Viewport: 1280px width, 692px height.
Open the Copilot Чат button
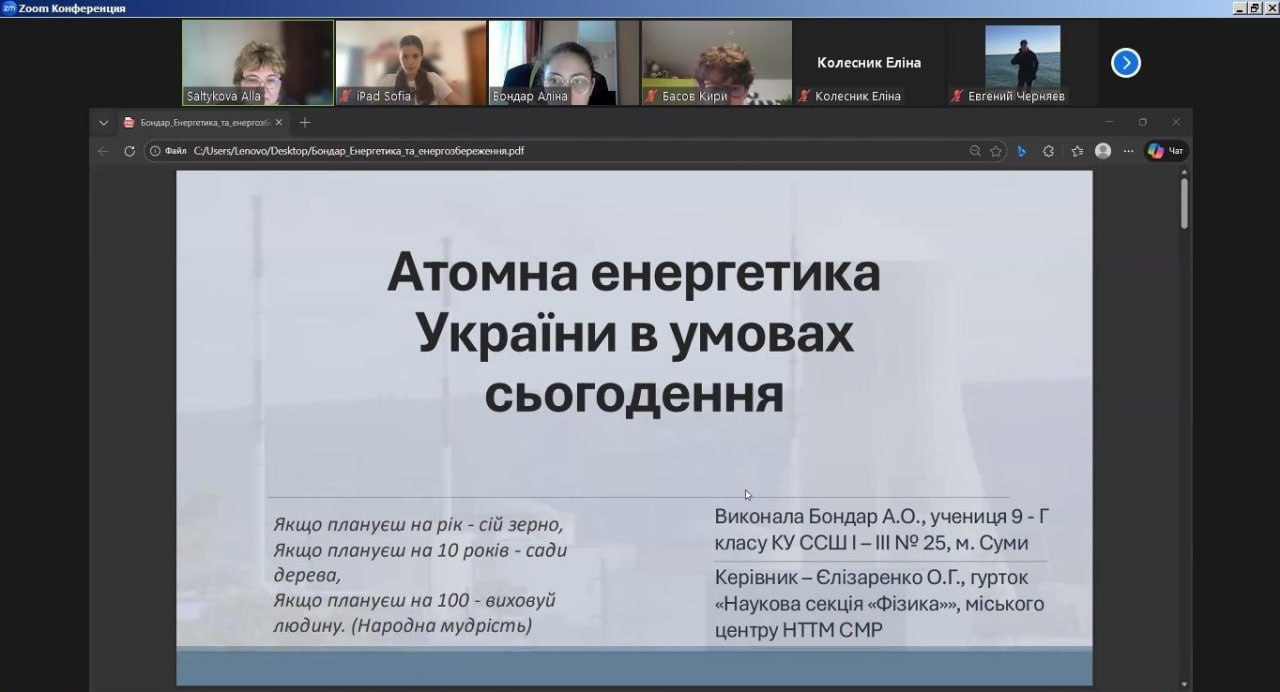[1166, 151]
